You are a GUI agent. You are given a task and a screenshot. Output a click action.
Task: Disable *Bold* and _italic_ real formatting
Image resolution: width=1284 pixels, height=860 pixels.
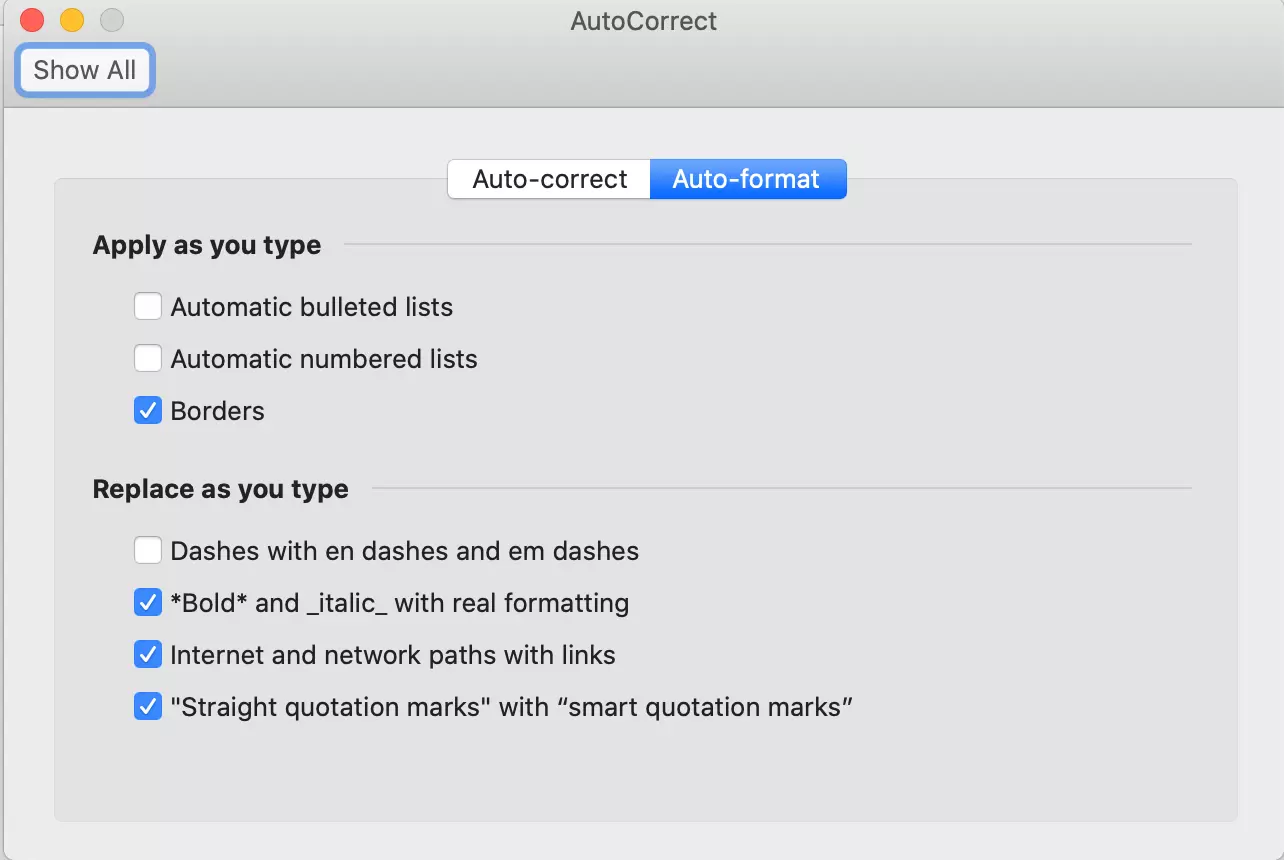148,602
